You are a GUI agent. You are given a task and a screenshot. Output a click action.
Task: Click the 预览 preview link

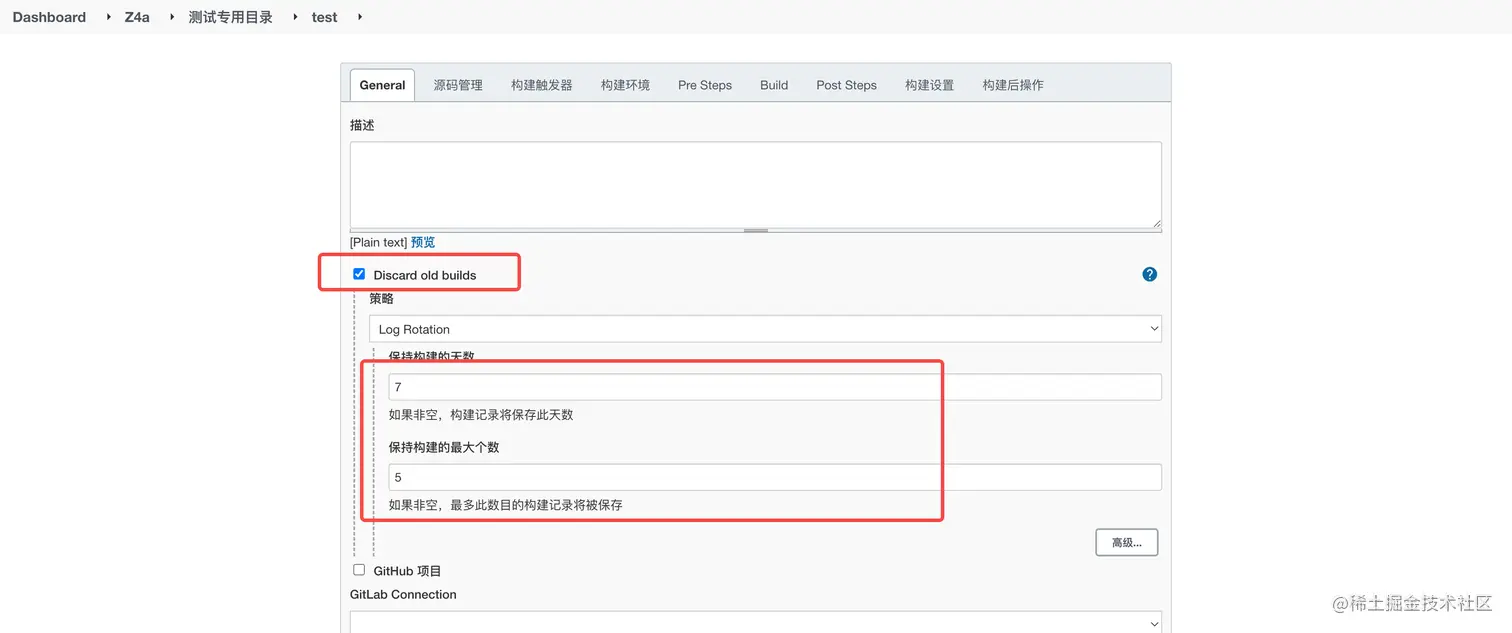click(423, 242)
